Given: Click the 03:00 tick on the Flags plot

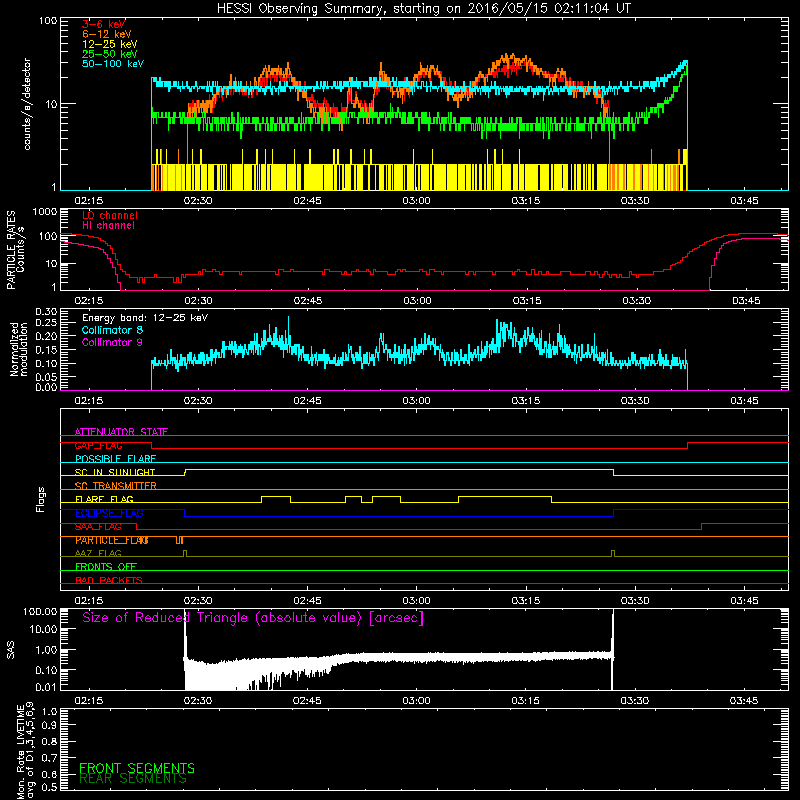Looking at the screenshot, I should [x=416, y=601].
